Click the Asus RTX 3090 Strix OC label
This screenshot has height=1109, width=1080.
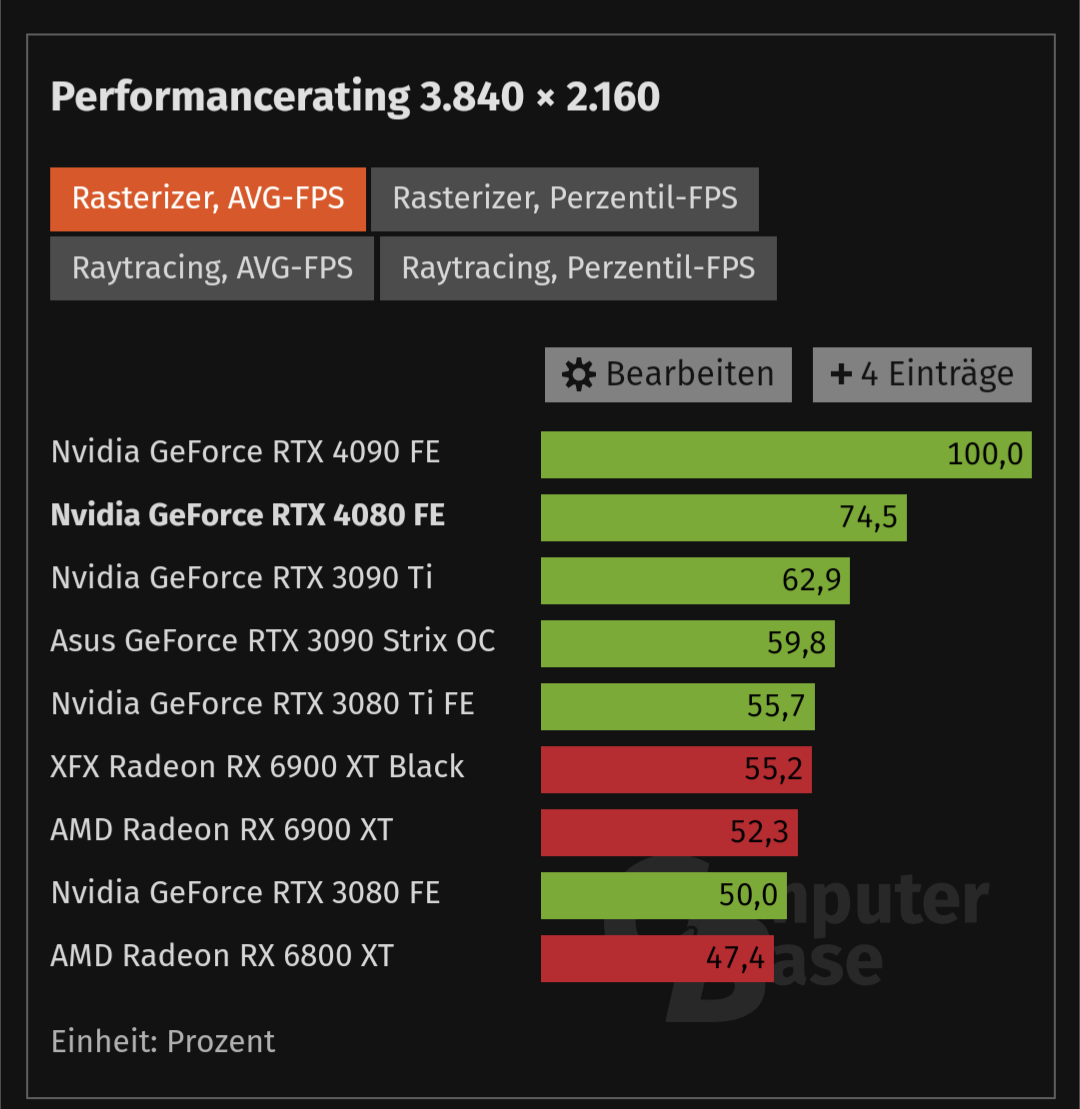pos(272,641)
